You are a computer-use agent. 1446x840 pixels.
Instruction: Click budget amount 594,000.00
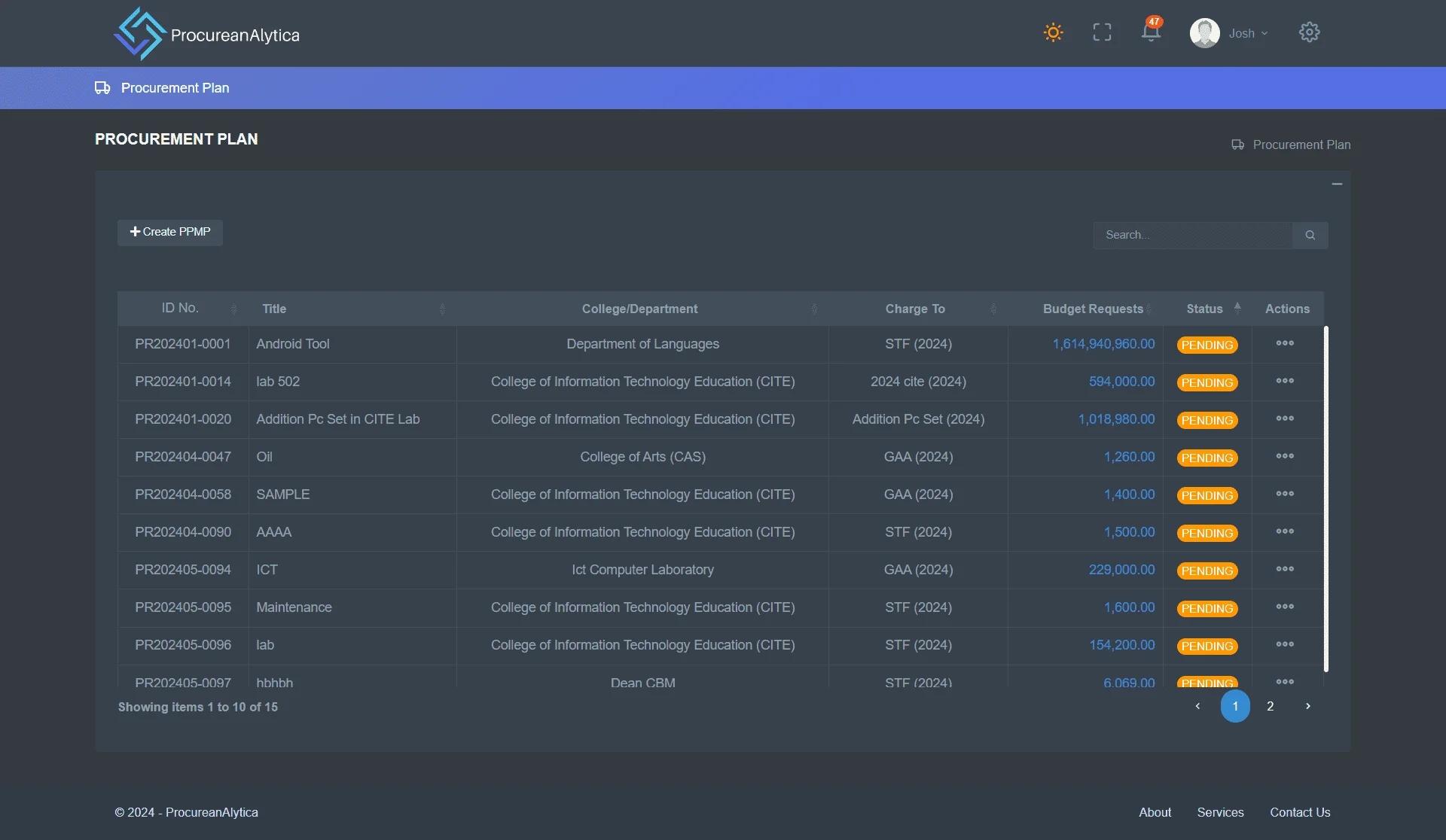click(1121, 382)
